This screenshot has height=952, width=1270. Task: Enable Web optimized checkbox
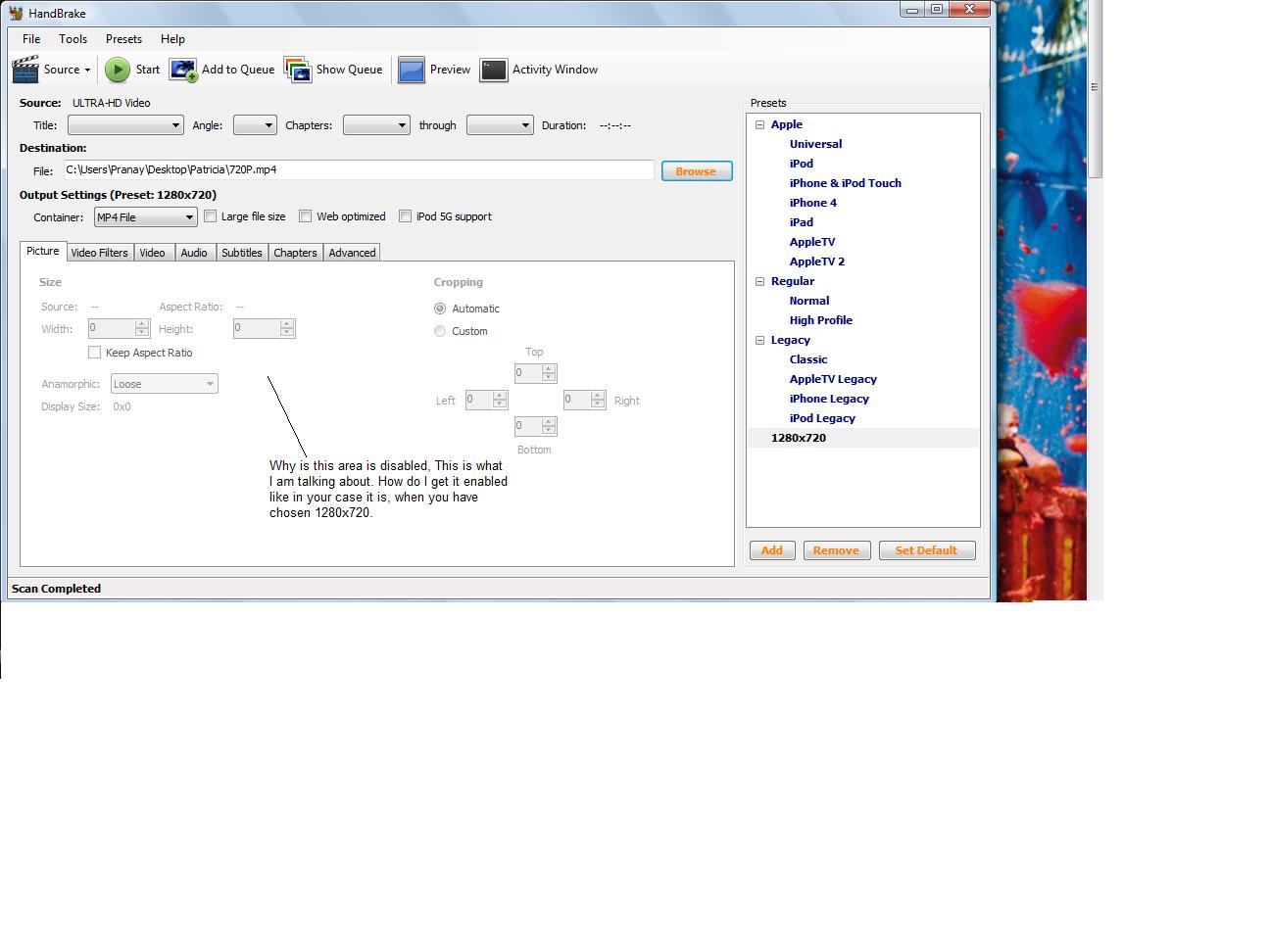305,216
